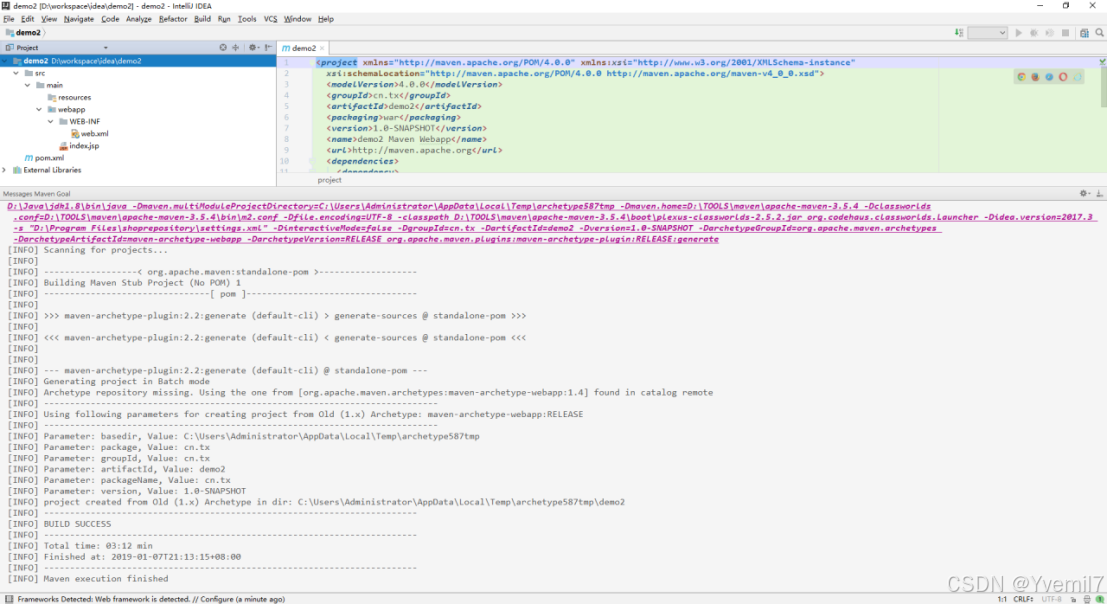Click the project breadcrumb below editor
The image size is (1108, 604).
pyautogui.click(x=329, y=180)
